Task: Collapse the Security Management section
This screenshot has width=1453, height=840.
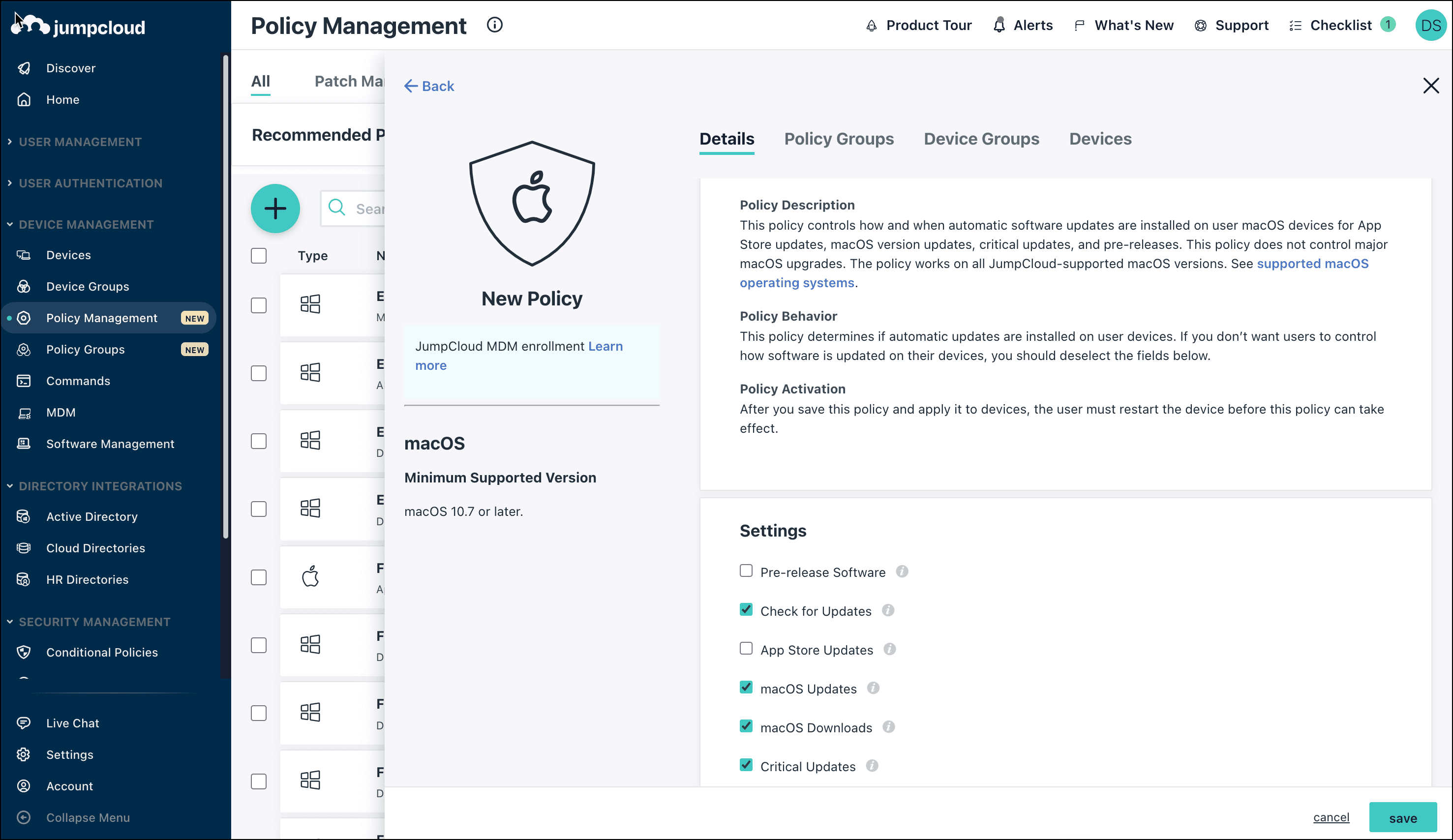Action: click(x=90, y=622)
